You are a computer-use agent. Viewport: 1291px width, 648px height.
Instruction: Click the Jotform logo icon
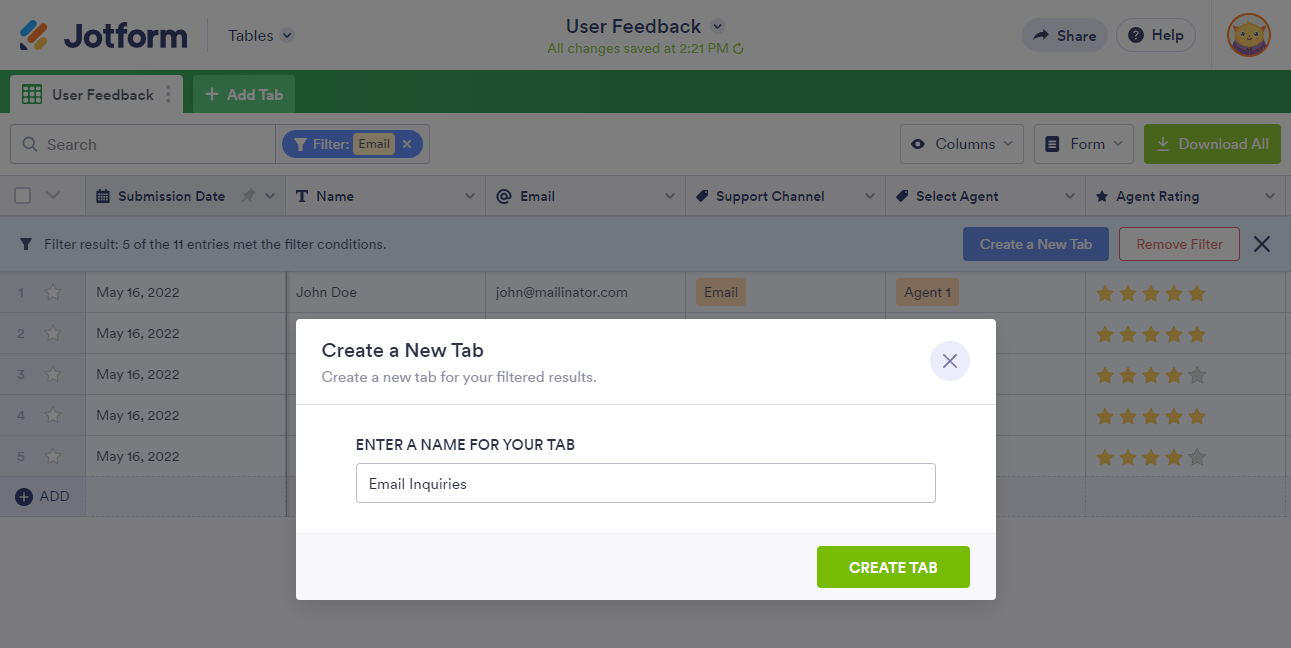[x=34, y=36]
